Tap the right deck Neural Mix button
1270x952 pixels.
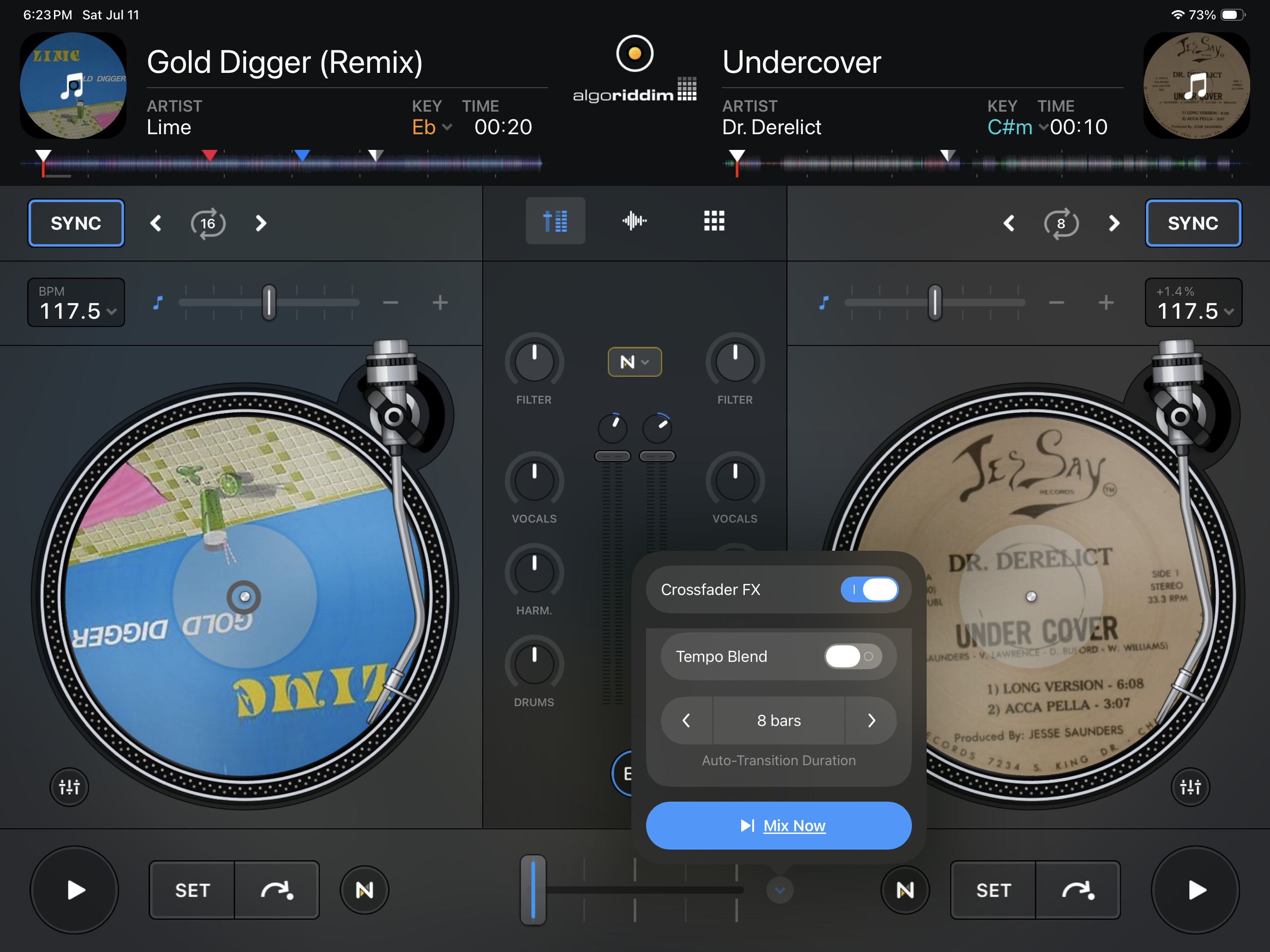click(x=905, y=890)
